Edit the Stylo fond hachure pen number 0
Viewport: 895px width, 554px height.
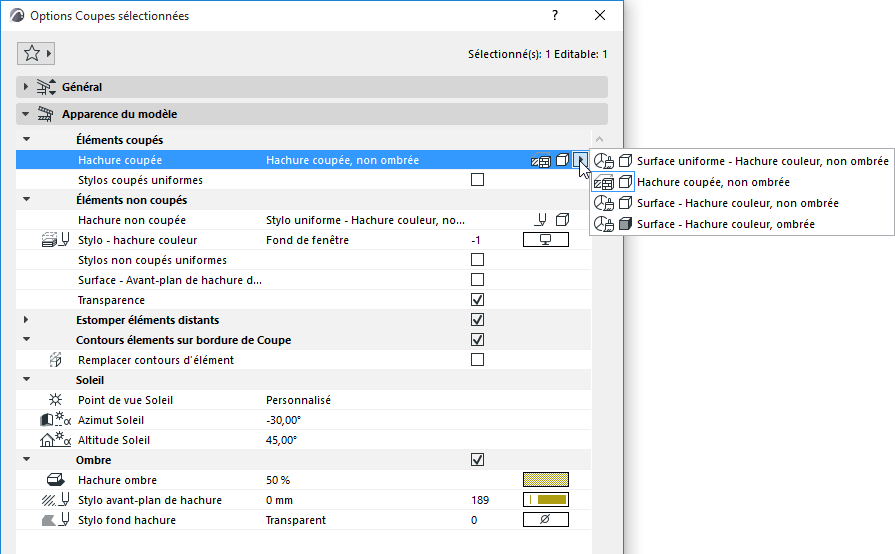point(474,520)
